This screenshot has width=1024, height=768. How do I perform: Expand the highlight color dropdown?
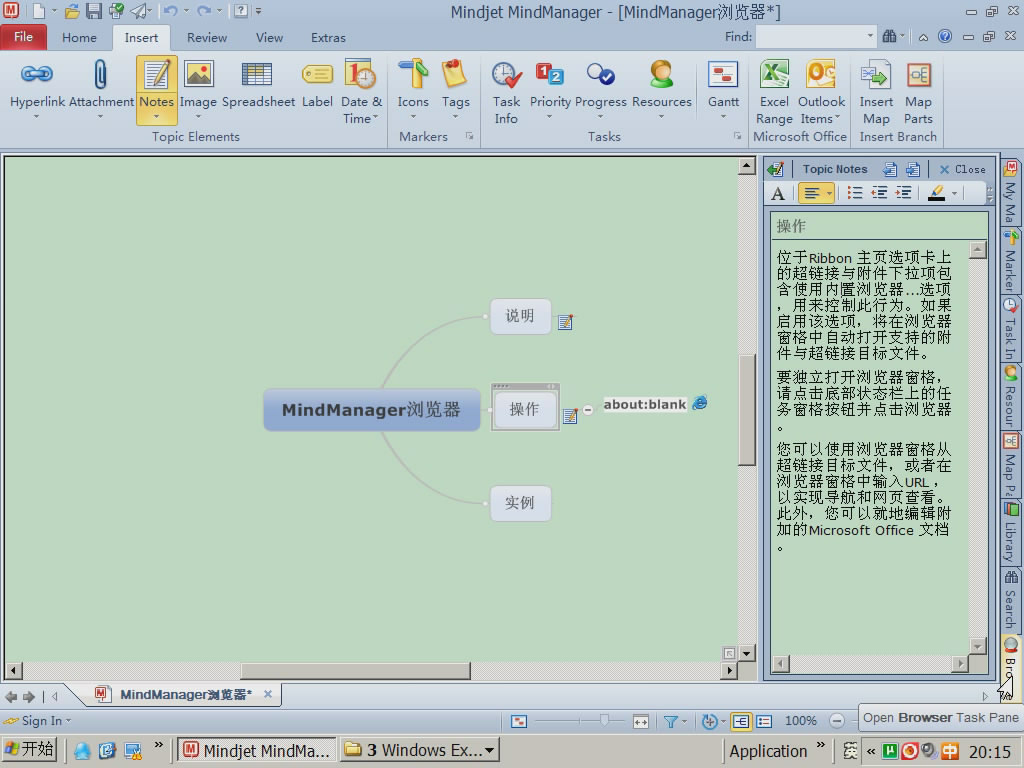click(954, 193)
